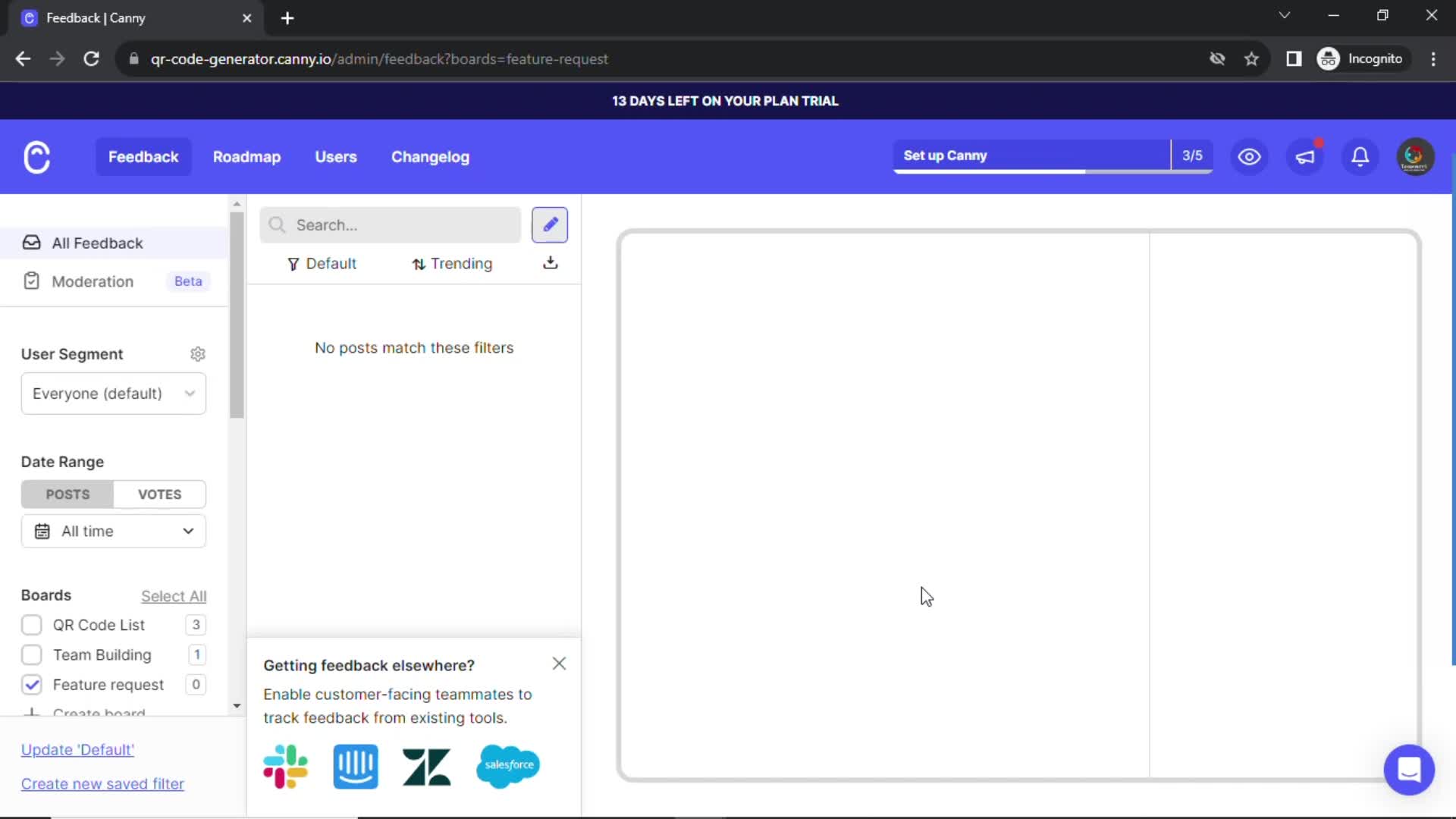Image resolution: width=1456 pixels, height=819 pixels.
Task: Click the All Feedback inbox icon
Action: [x=32, y=243]
